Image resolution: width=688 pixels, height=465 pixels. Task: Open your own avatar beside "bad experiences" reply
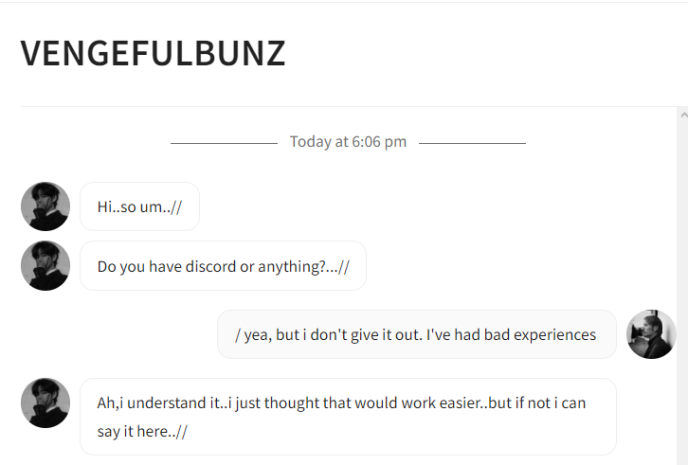[x=651, y=334]
